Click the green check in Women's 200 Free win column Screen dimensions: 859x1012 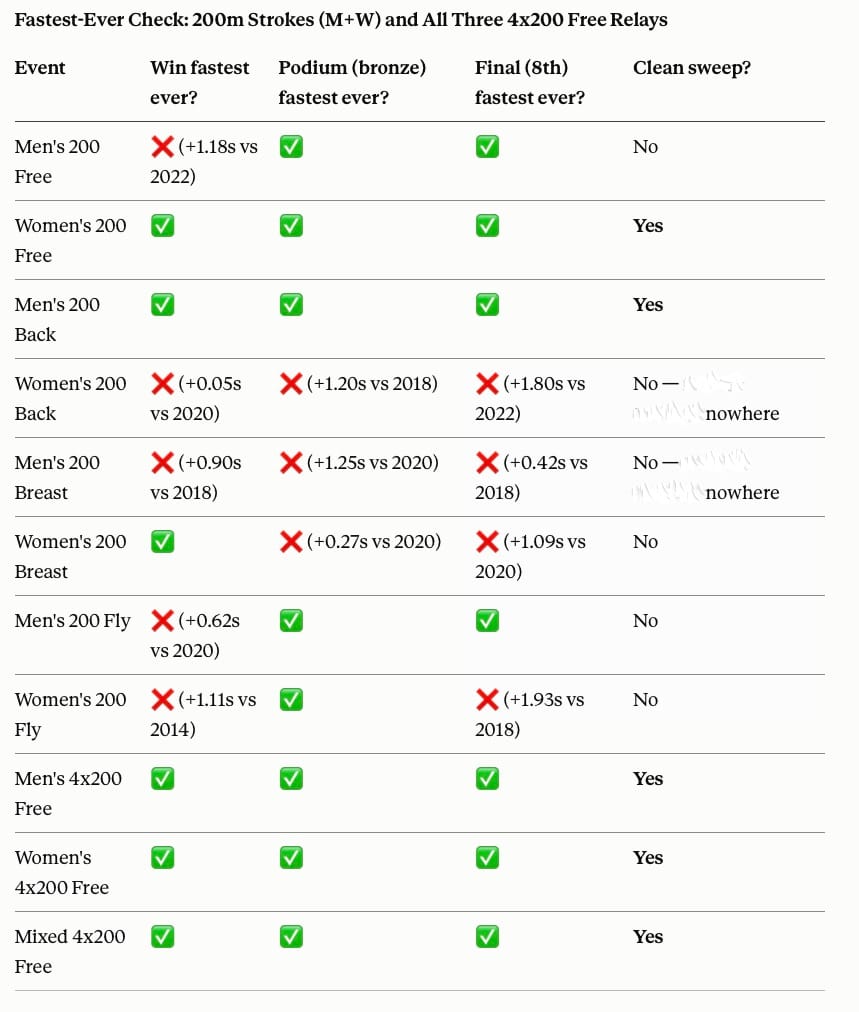162,225
